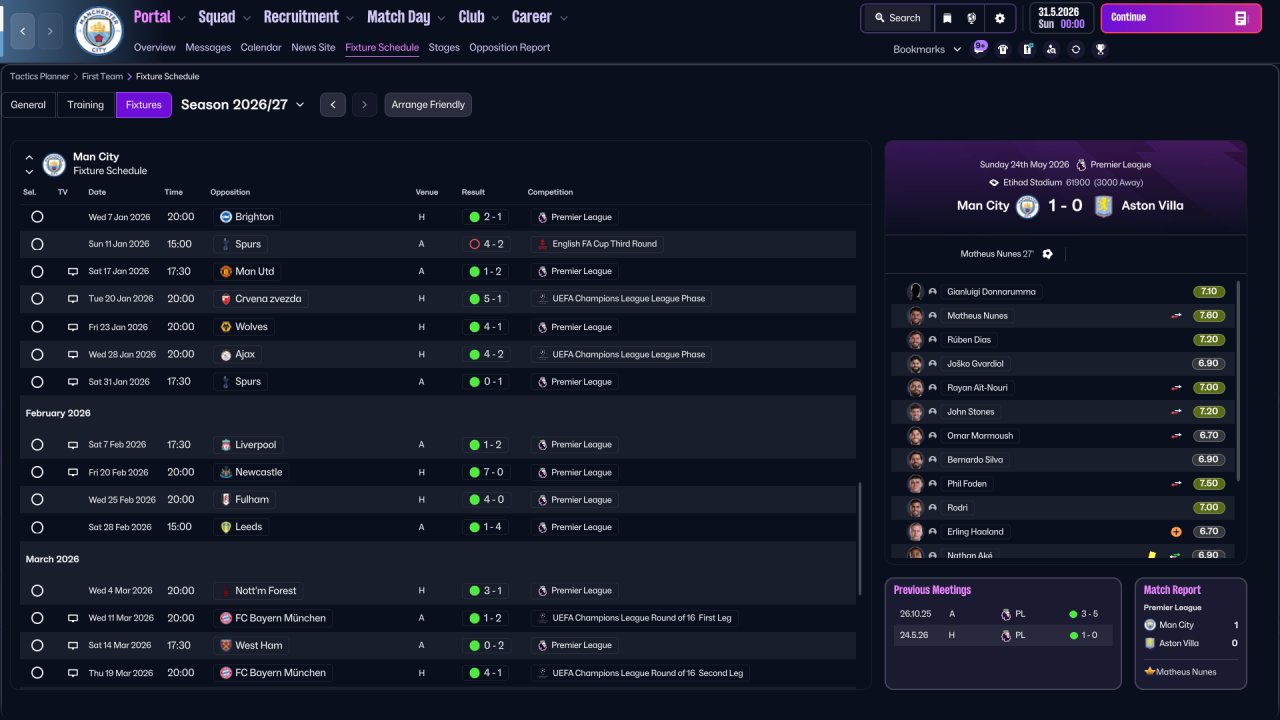Click the purple Continue button
The width and height of the screenshot is (1280, 720).
coord(1181,18)
